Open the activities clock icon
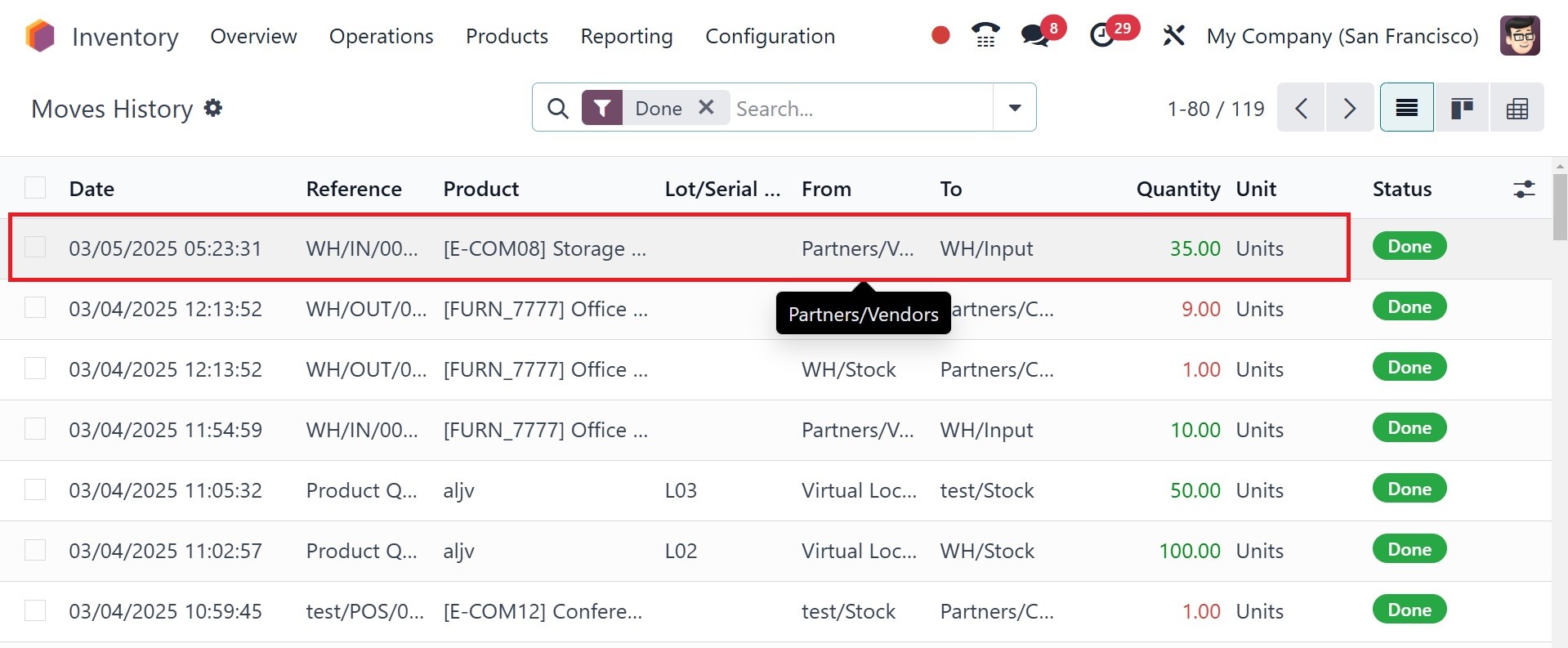The image size is (1568, 648). 1103,35
